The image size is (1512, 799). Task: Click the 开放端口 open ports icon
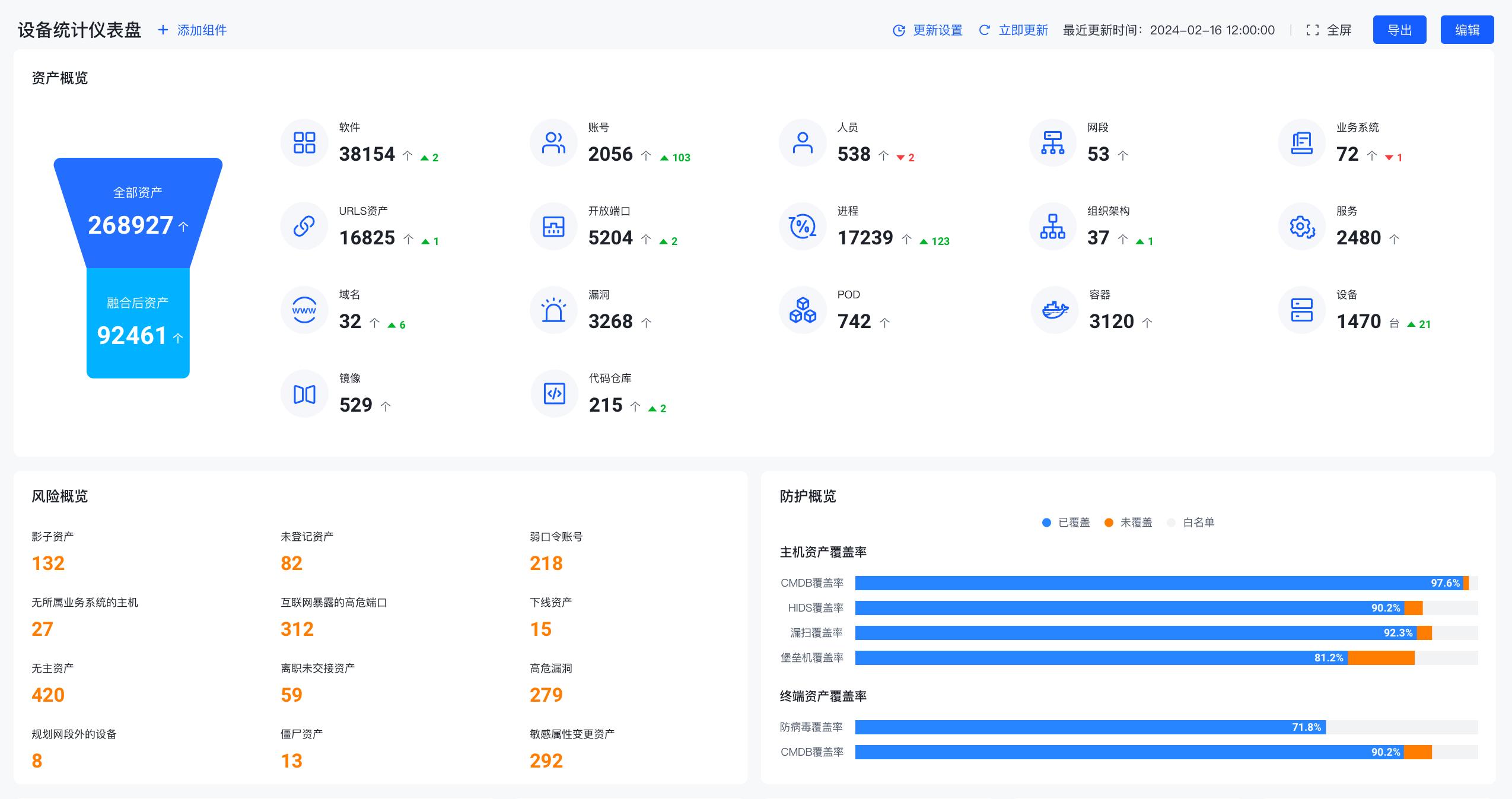pos(553,227)
